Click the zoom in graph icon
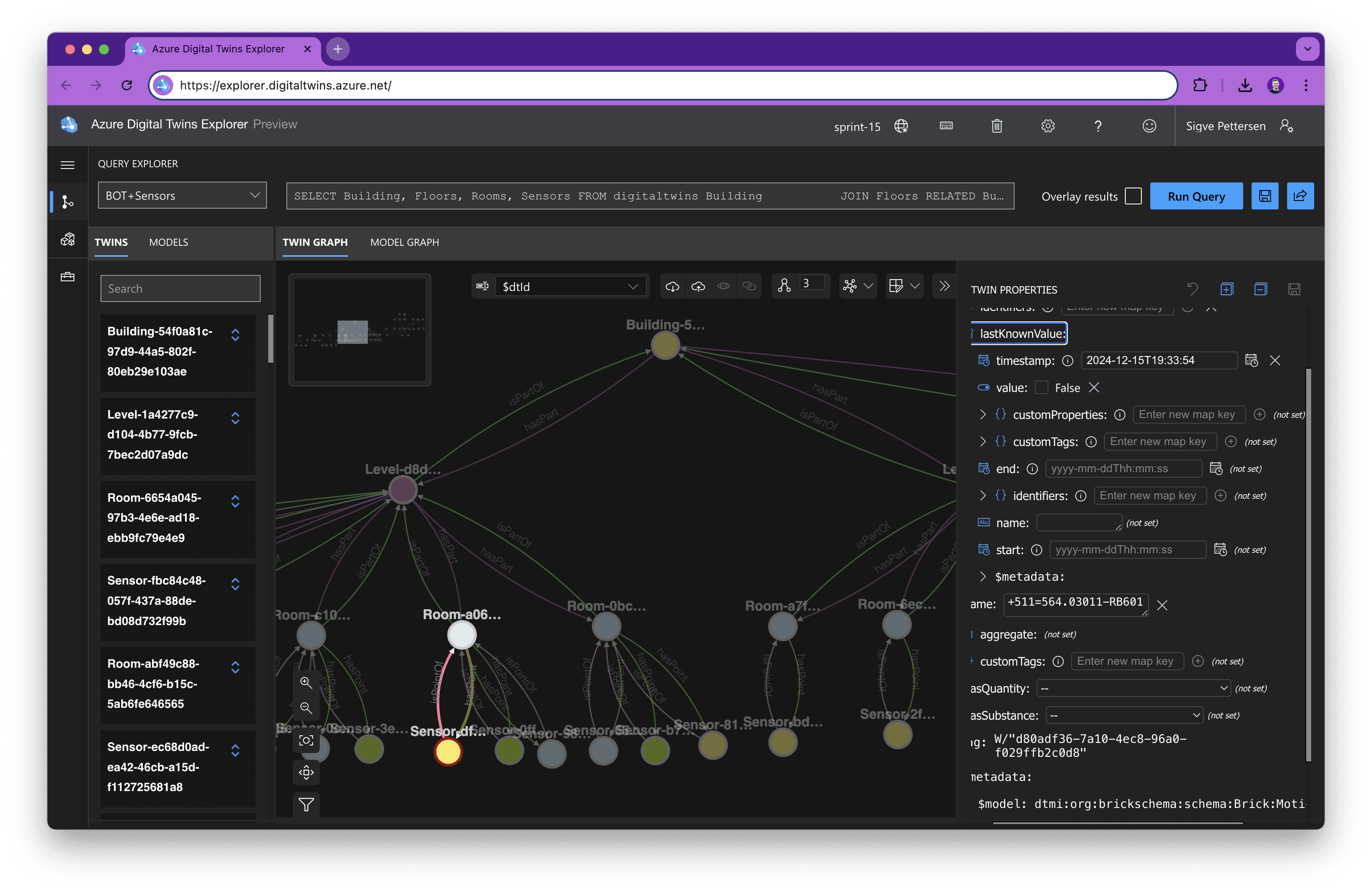The height and width of the screenshot is (892, 1372). [306, 683]
